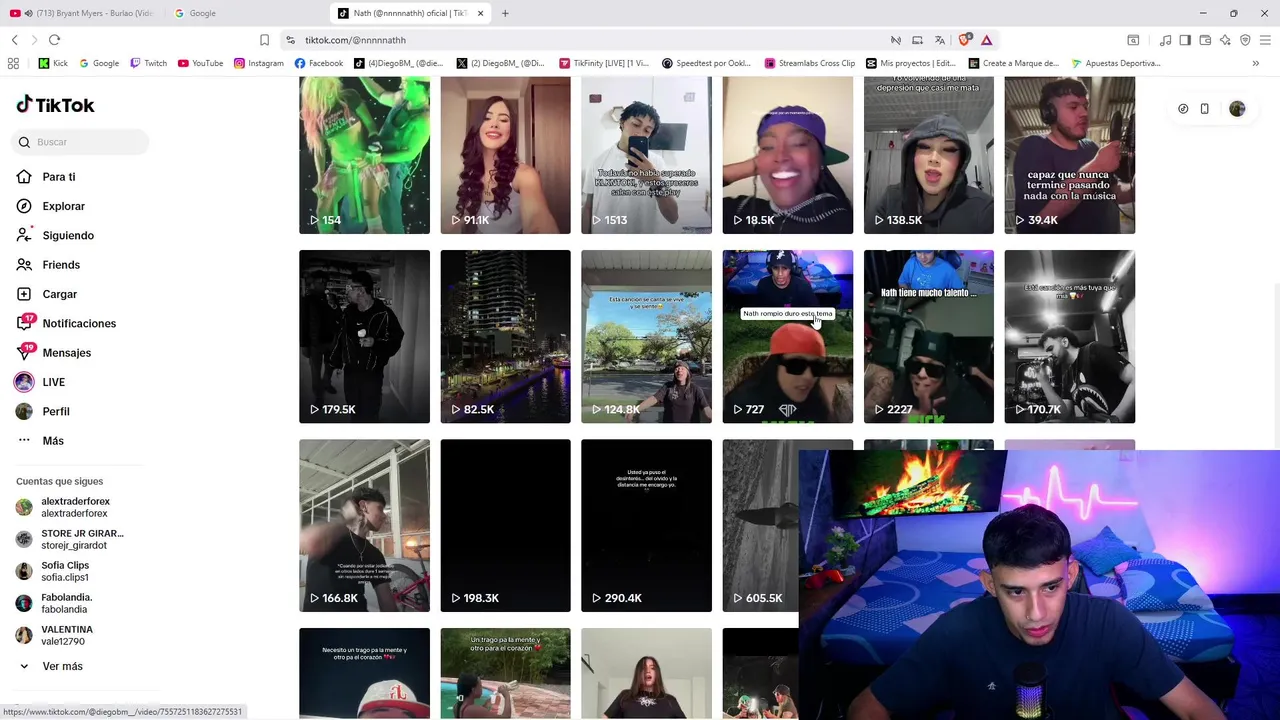The image size is (1280, 720).
Task: Open the video with 138.5K views
Action: [928, 155]
